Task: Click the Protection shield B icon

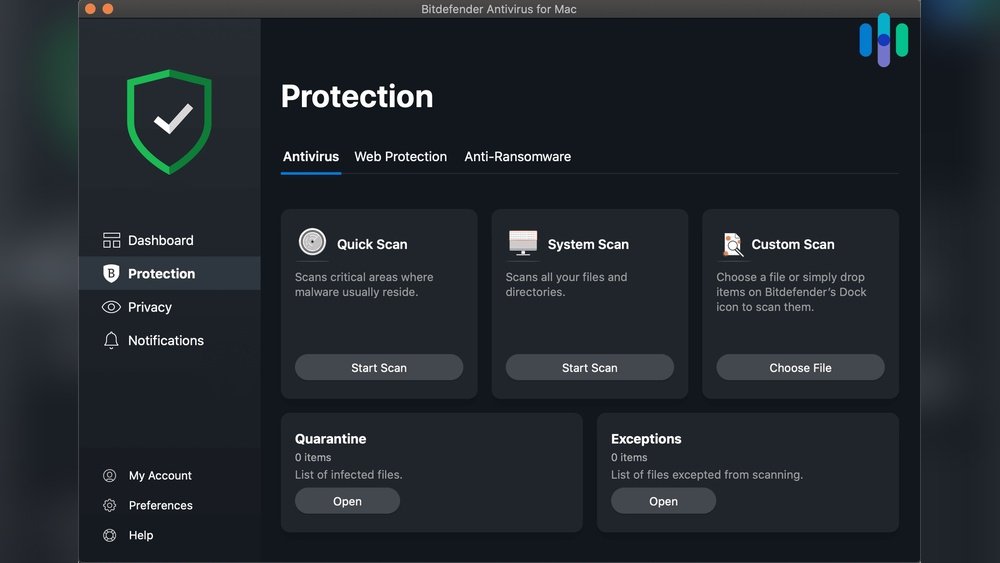Action: click(111, 274)
